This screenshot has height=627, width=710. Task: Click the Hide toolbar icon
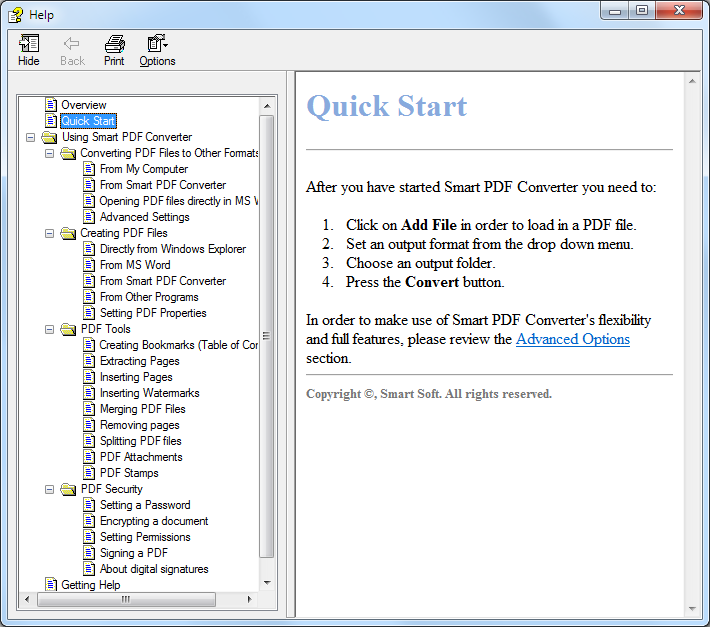point(29,44)
